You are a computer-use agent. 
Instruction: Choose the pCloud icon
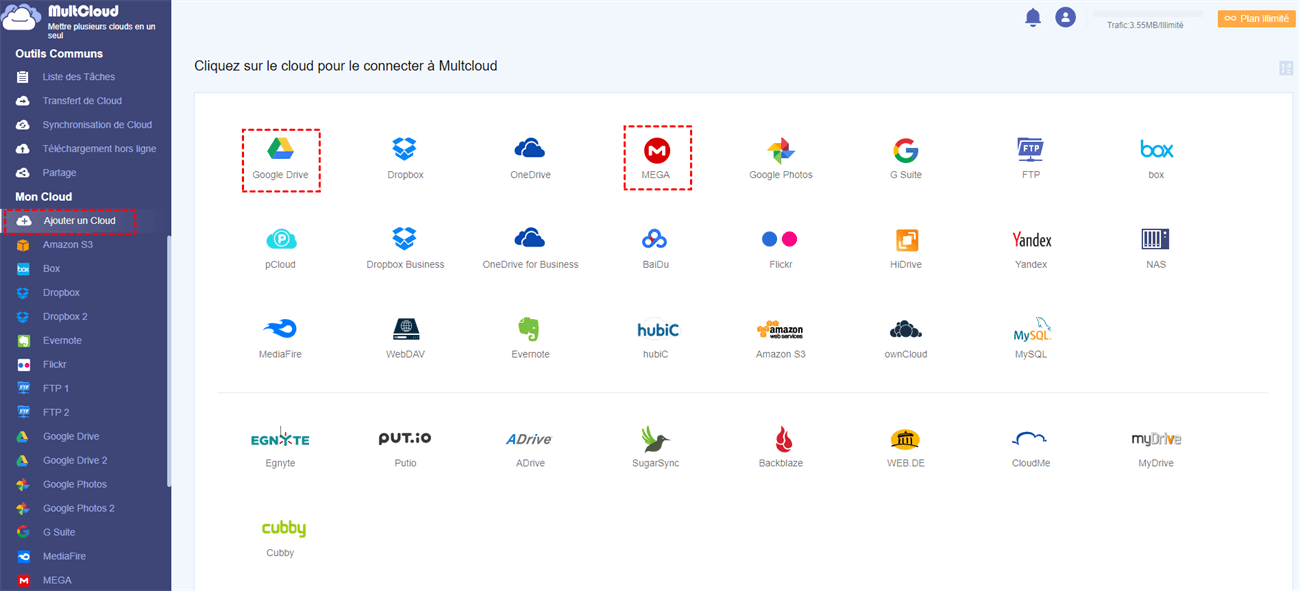[x=280, y=240]
